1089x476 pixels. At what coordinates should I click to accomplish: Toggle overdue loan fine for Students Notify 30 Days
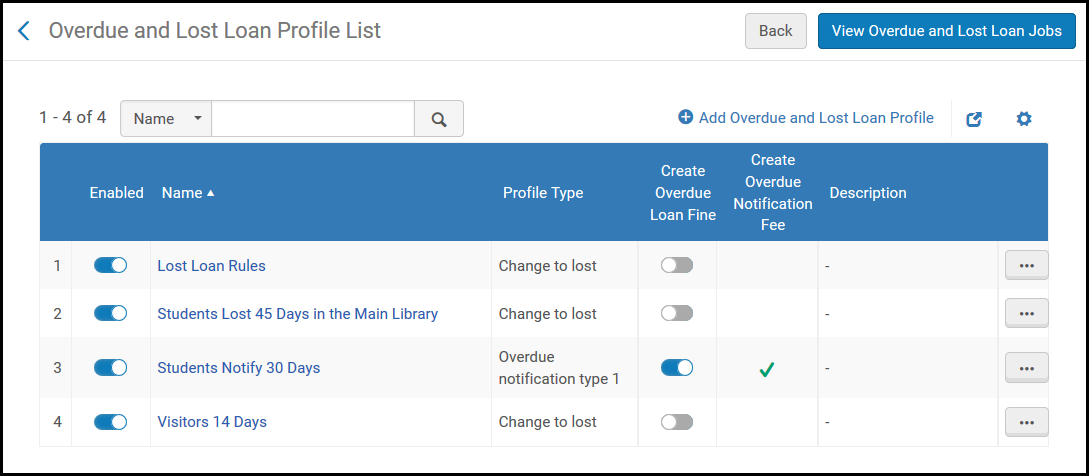tap(676, 367)
